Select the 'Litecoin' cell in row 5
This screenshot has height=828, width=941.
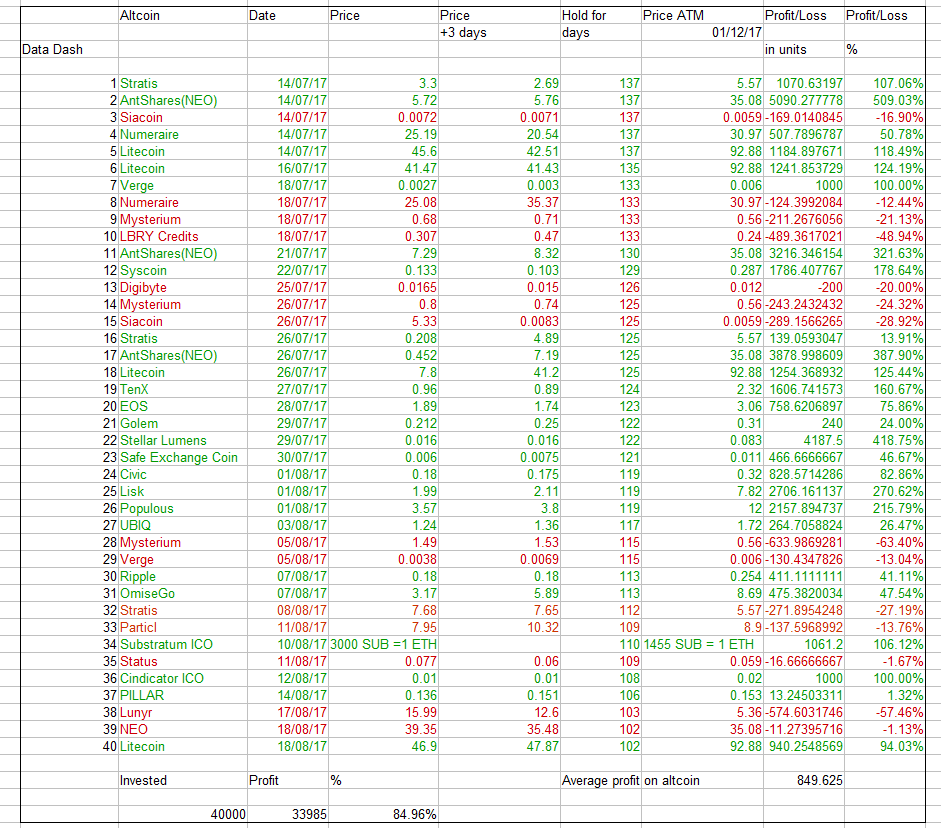coord(183,151)
